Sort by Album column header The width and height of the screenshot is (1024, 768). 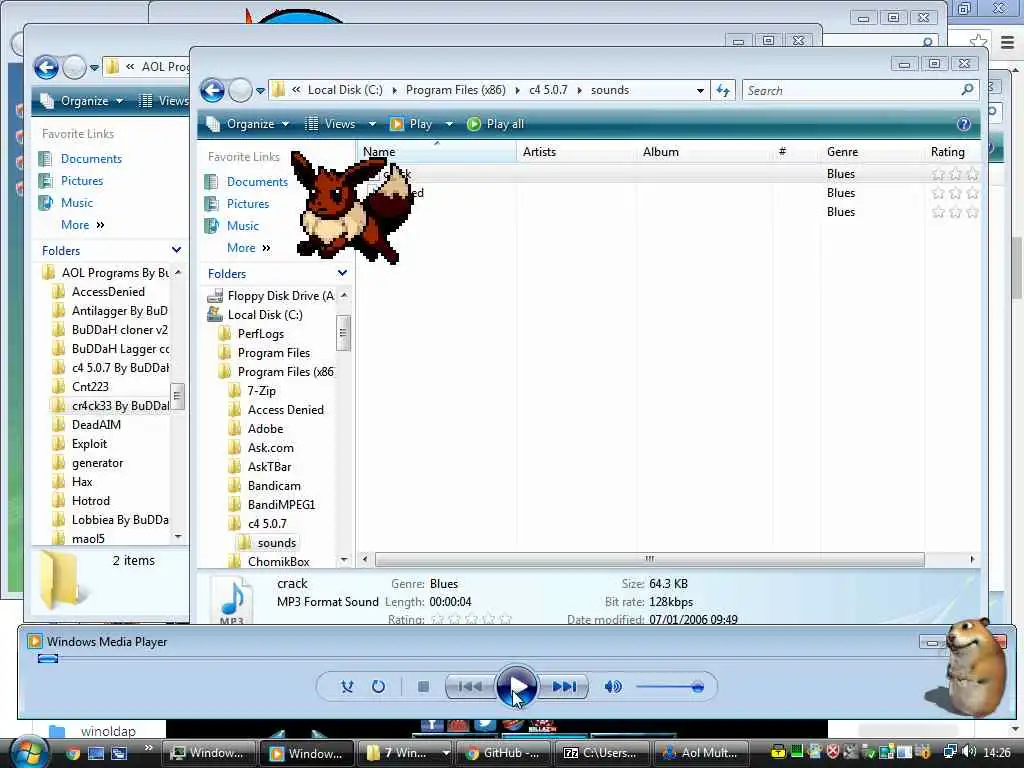[705, 152]
